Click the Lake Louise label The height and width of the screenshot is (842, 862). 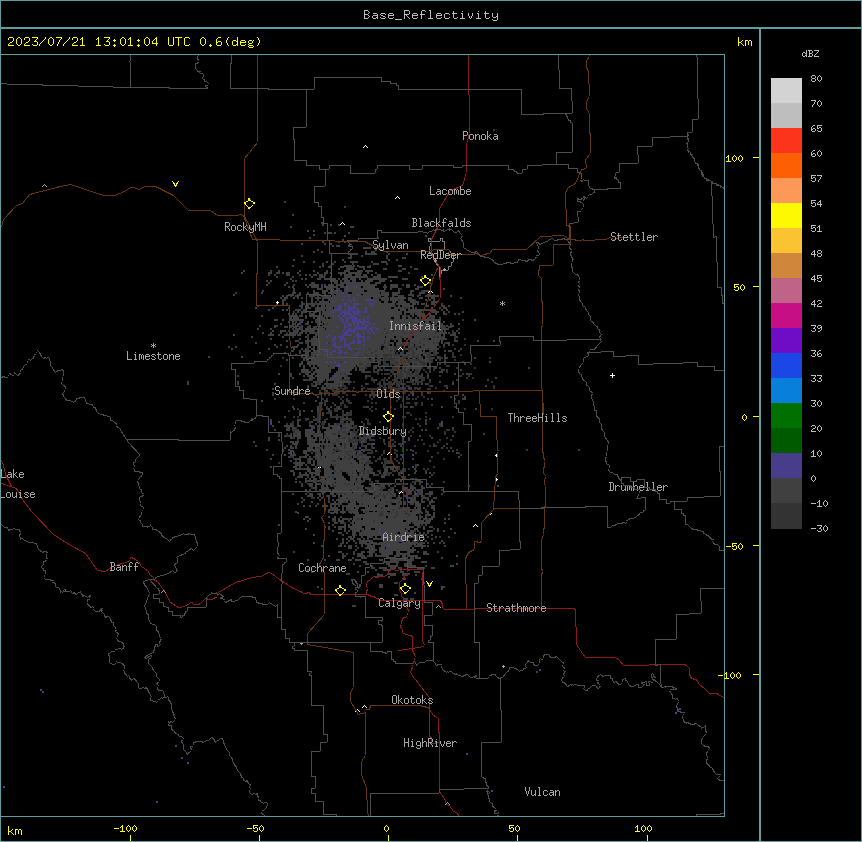tap(18, 484)
